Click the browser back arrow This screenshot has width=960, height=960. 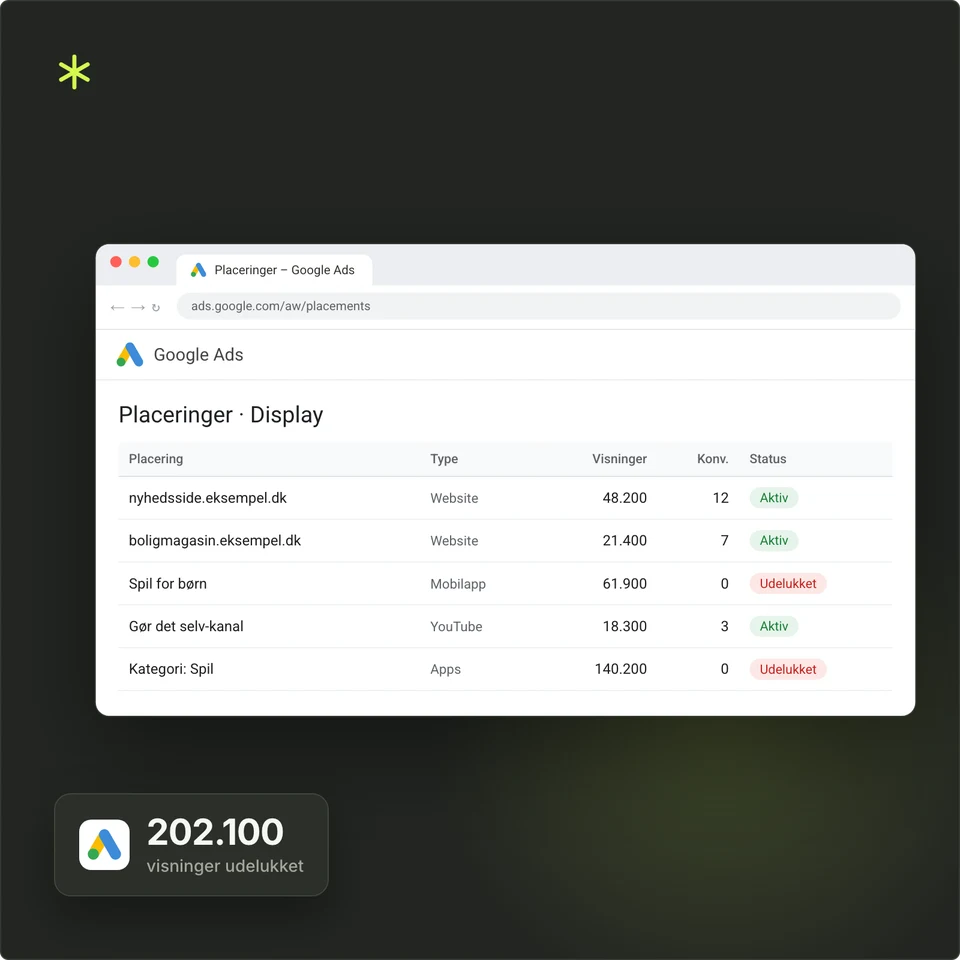[x=118, y=307]
